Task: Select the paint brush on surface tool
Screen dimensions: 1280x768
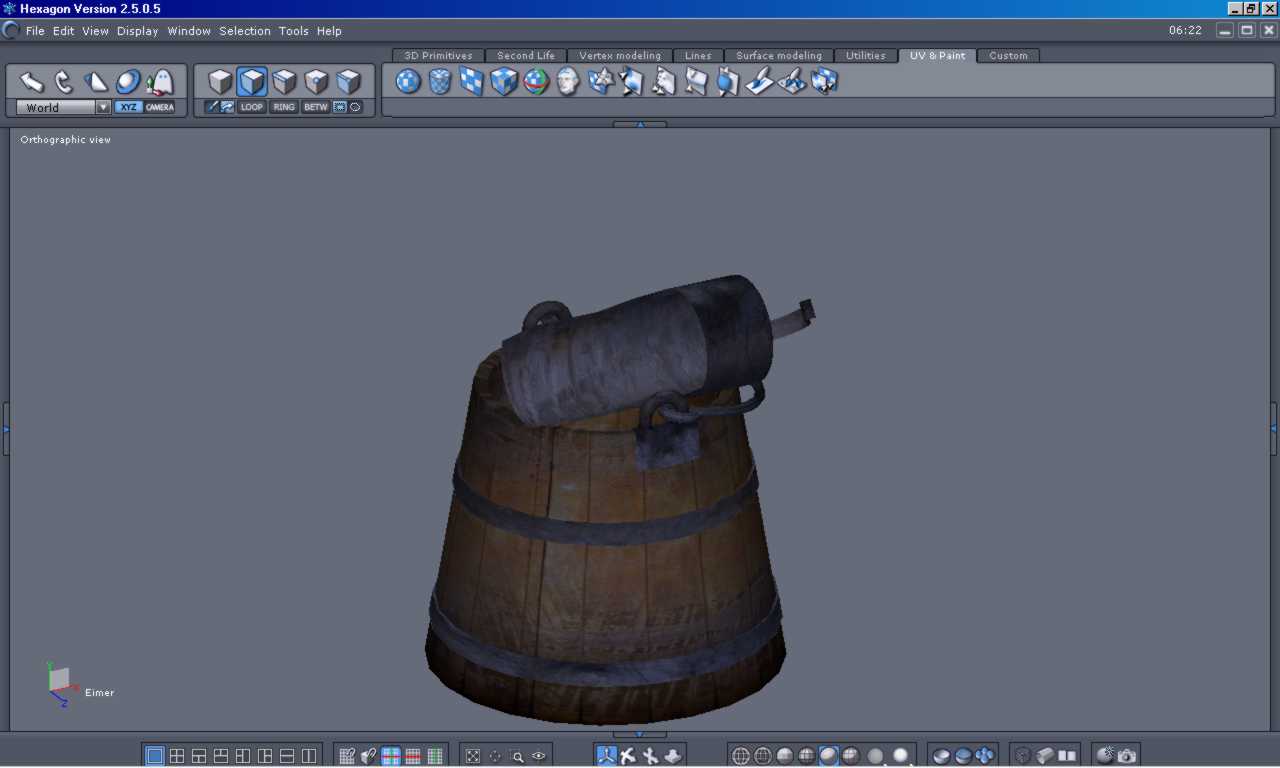Action: pyautogui.click(x=760, y=82)
